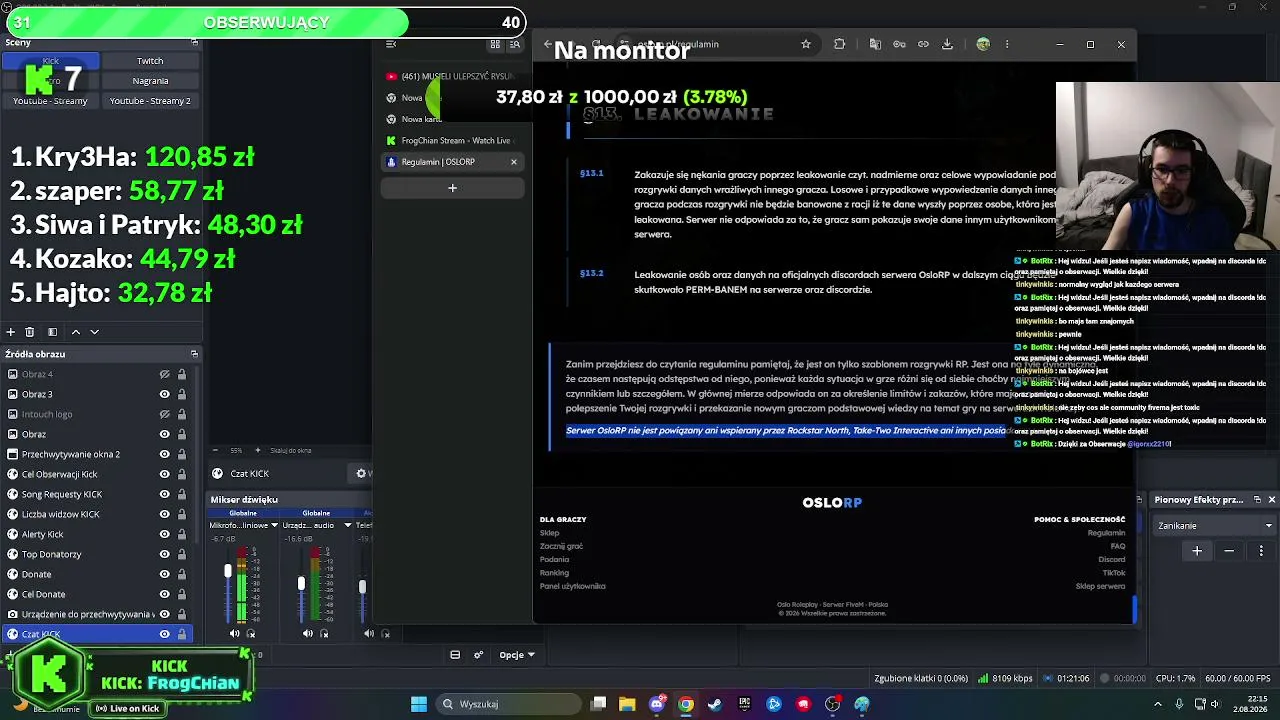The width and height of the screenshot is (1280, 720).
Task: Open properties gear for Czat KICK source
Action: click(362, 474)
